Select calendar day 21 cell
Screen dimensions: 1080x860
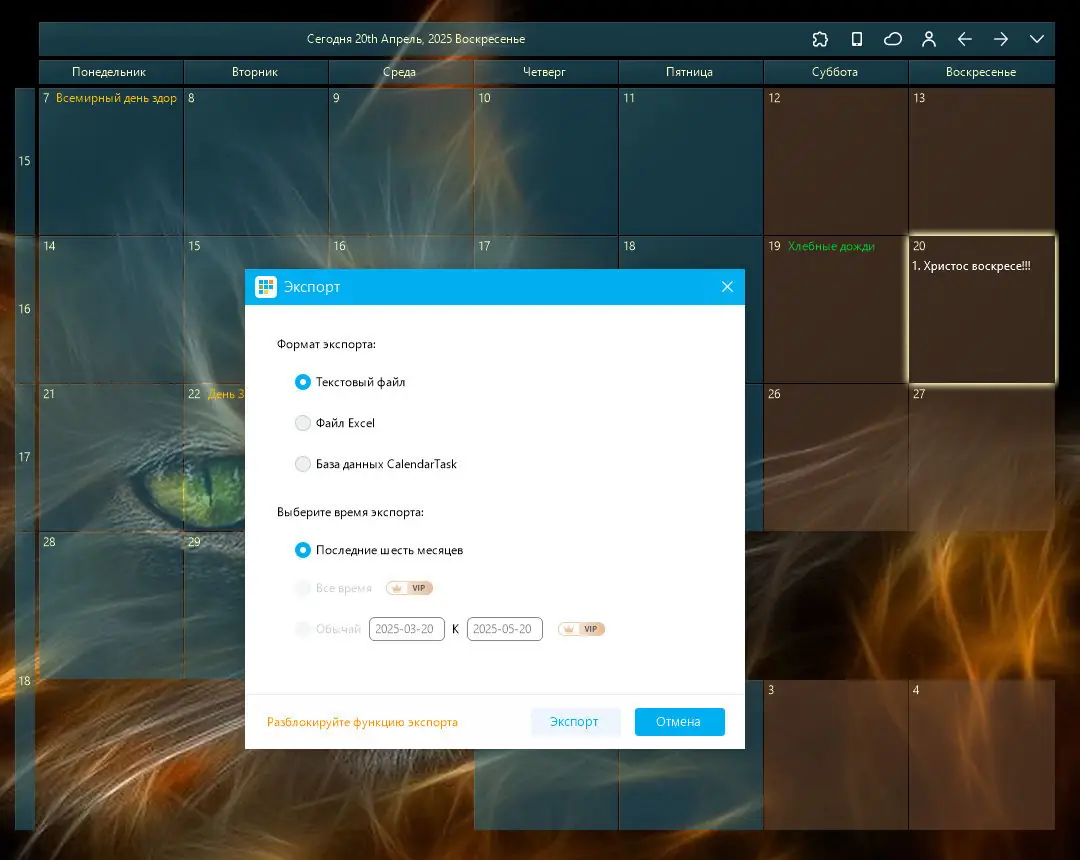pyautogui.click(x=110, y=457)
